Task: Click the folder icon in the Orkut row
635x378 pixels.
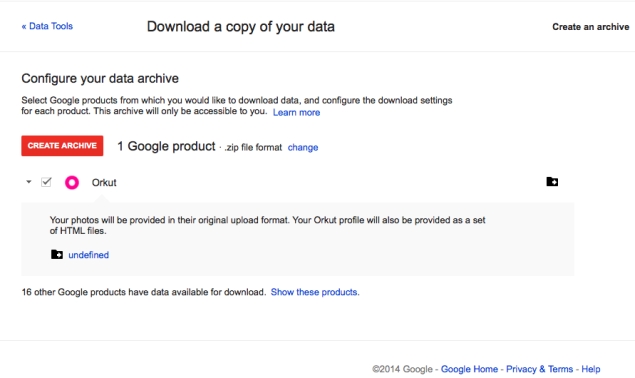Action: pyautogui.click(x=552, y=182)
